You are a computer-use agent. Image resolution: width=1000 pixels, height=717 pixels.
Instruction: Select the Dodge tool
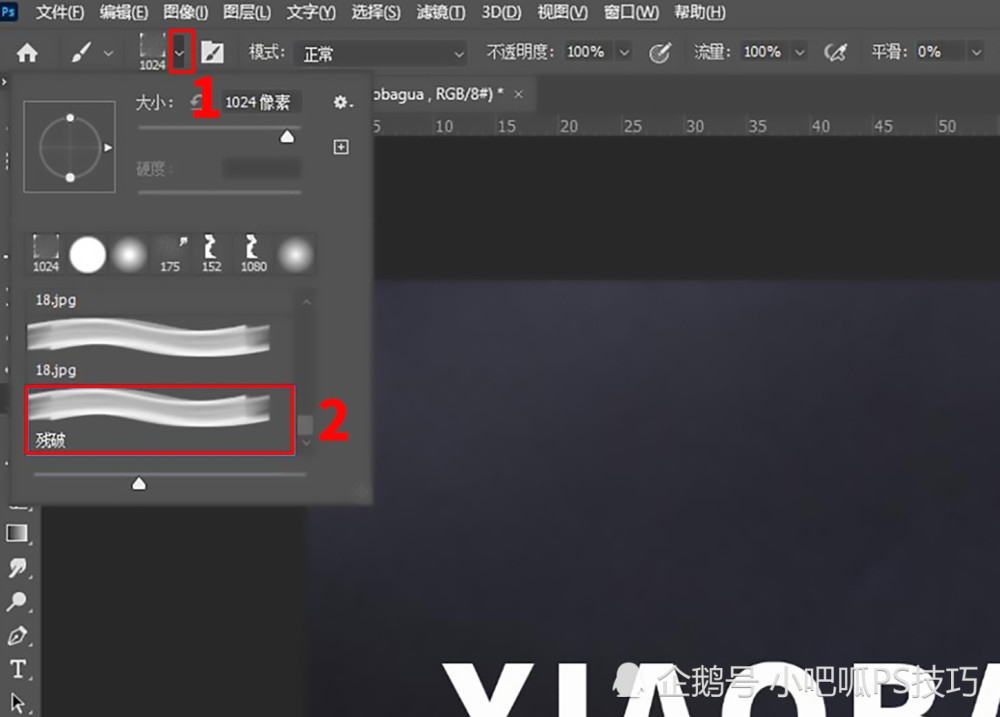click(17, 601)
